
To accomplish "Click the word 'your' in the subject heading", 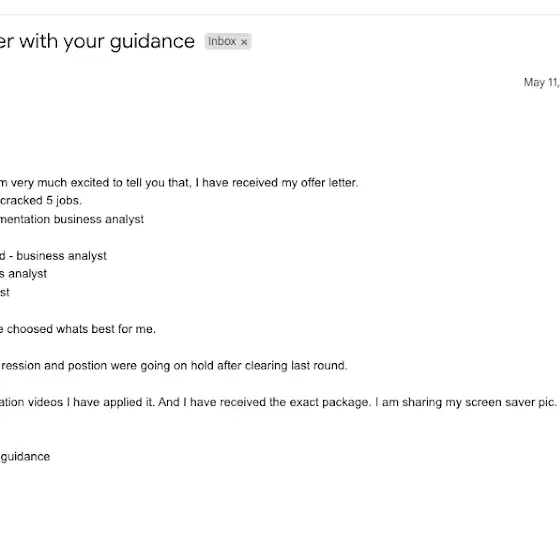I will 84,42.
